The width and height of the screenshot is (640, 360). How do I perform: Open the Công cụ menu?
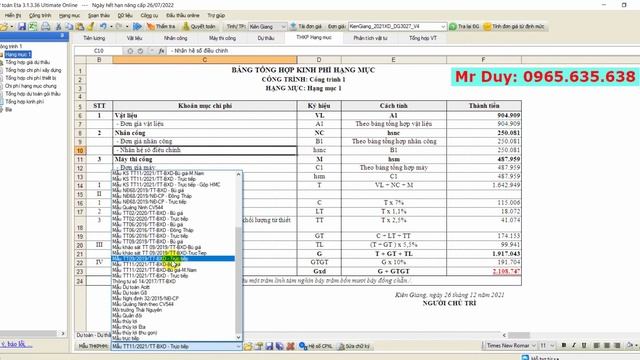pyautogui.click(x=149, y=16)
